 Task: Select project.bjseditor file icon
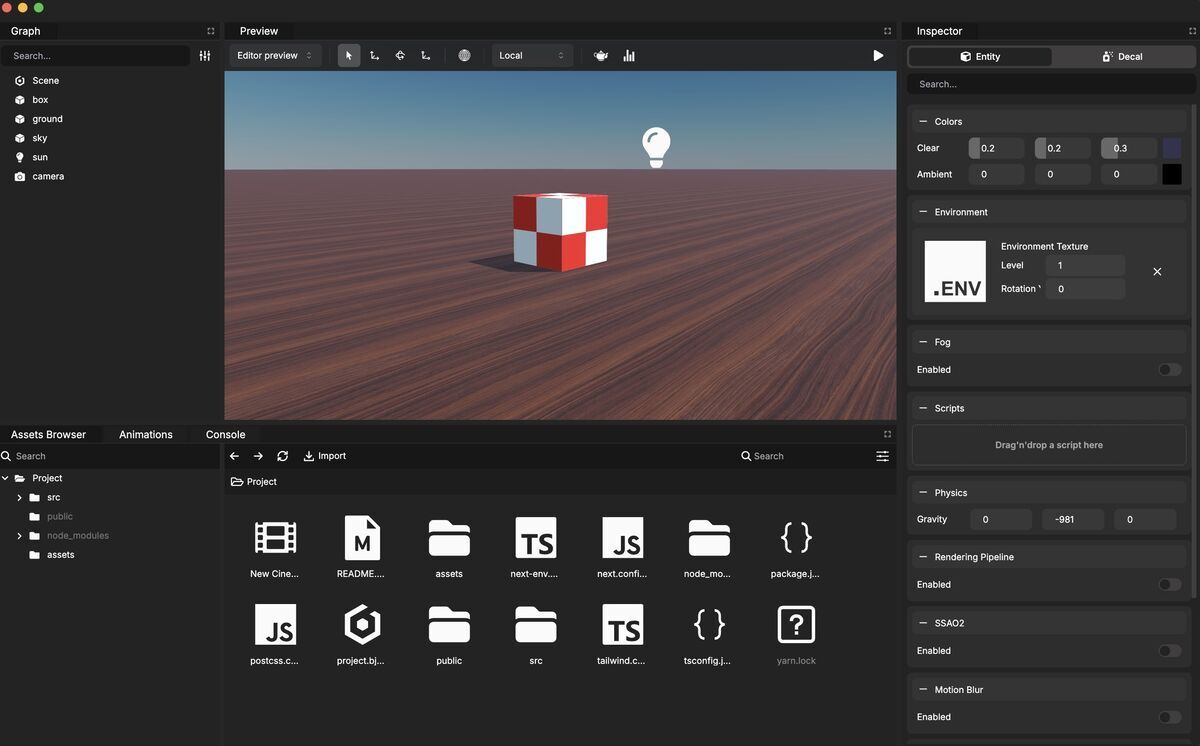pyautogui.click(x=362, y=624)
